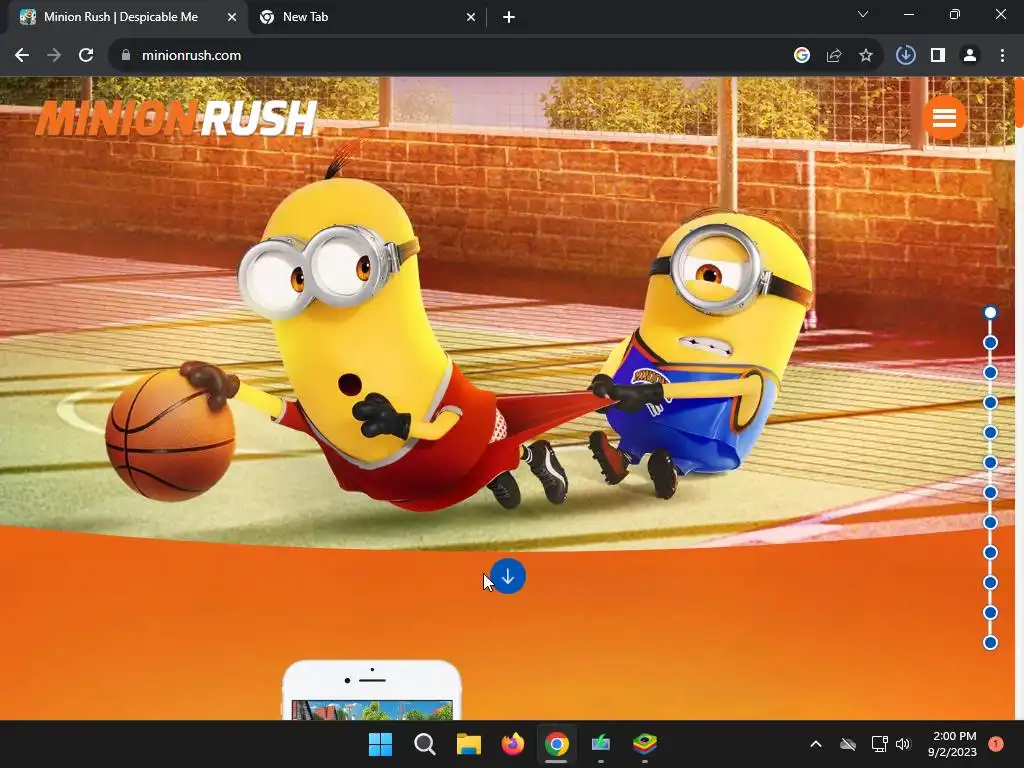Jump to the seventh section dot
The width and height of the screenshot is (1024, 768).
991,493
